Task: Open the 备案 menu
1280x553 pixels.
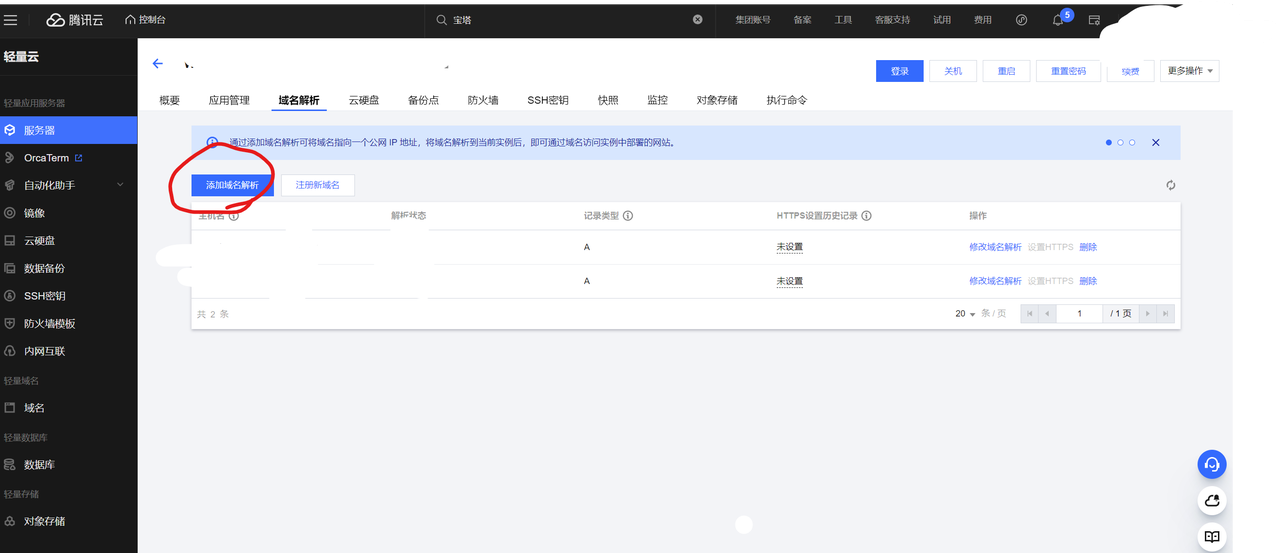Action: click(803, 20)
